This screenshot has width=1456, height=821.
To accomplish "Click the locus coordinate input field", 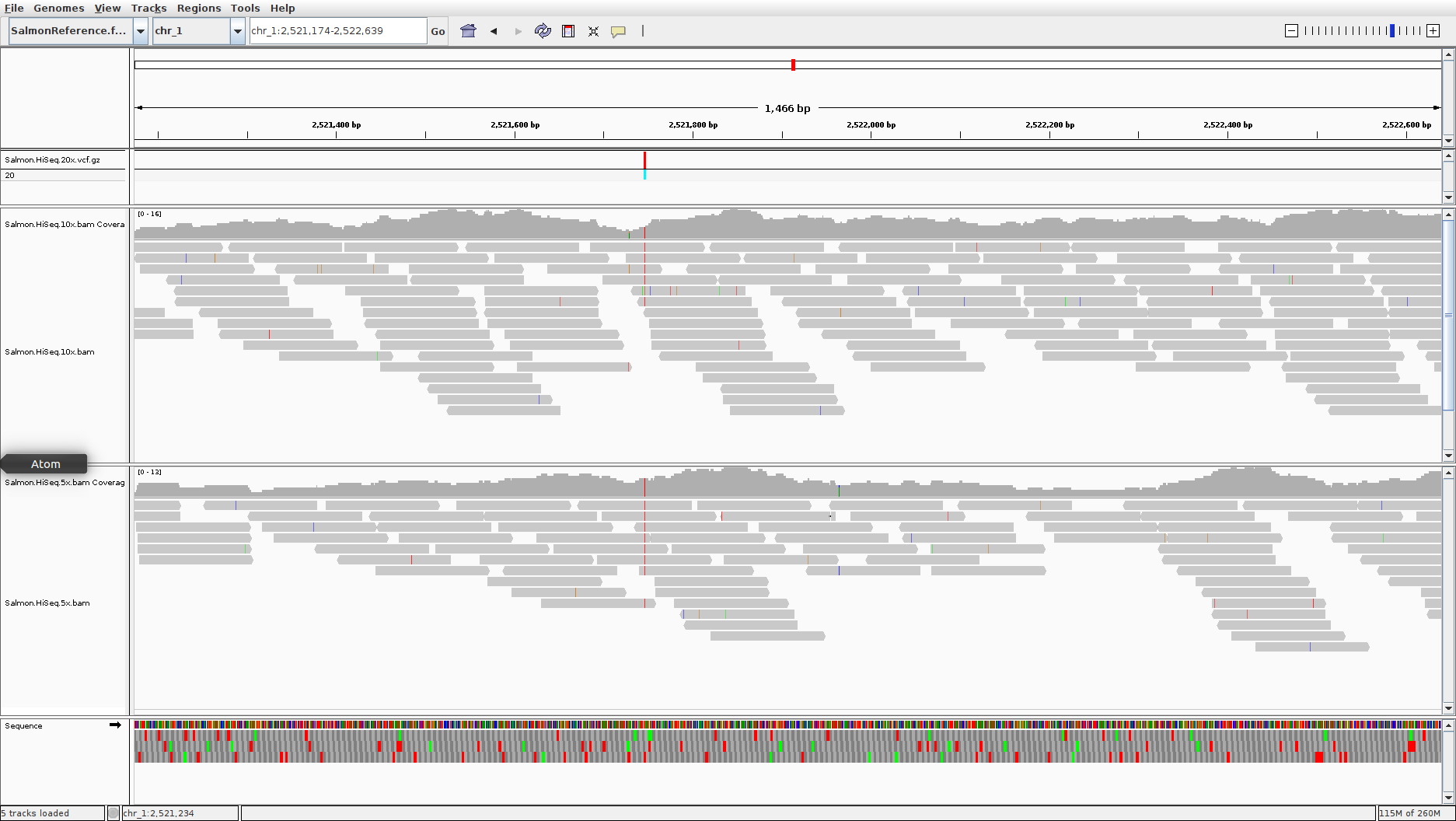I will (x=337, y=31).
